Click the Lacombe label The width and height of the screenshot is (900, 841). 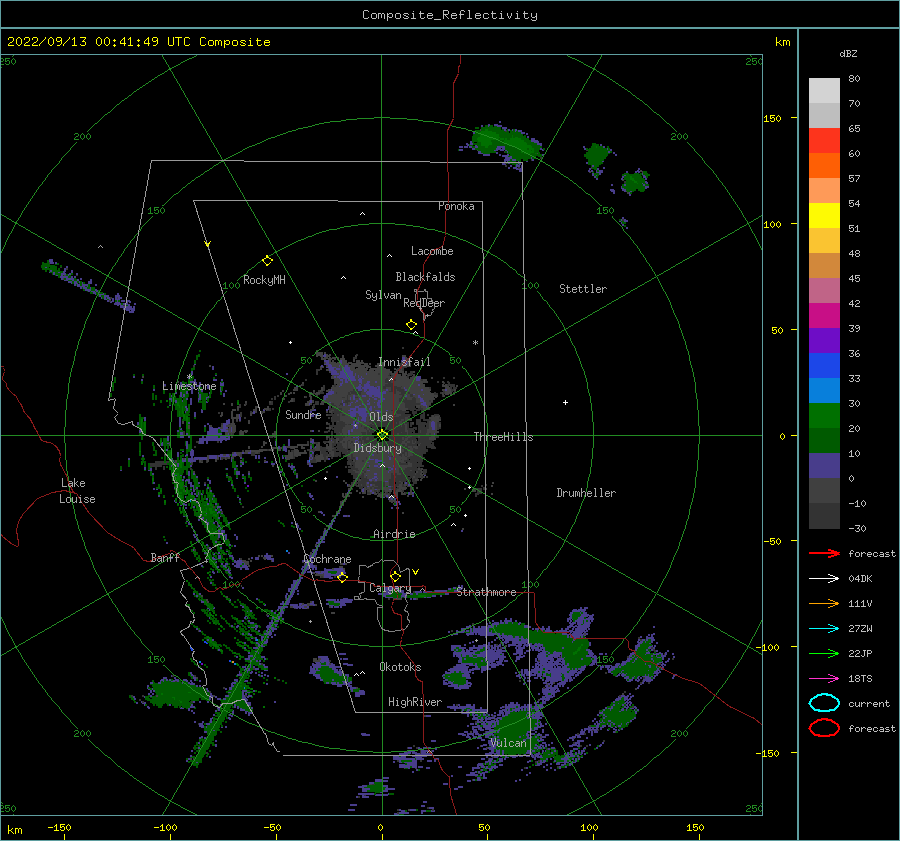[x=432, y=251]
